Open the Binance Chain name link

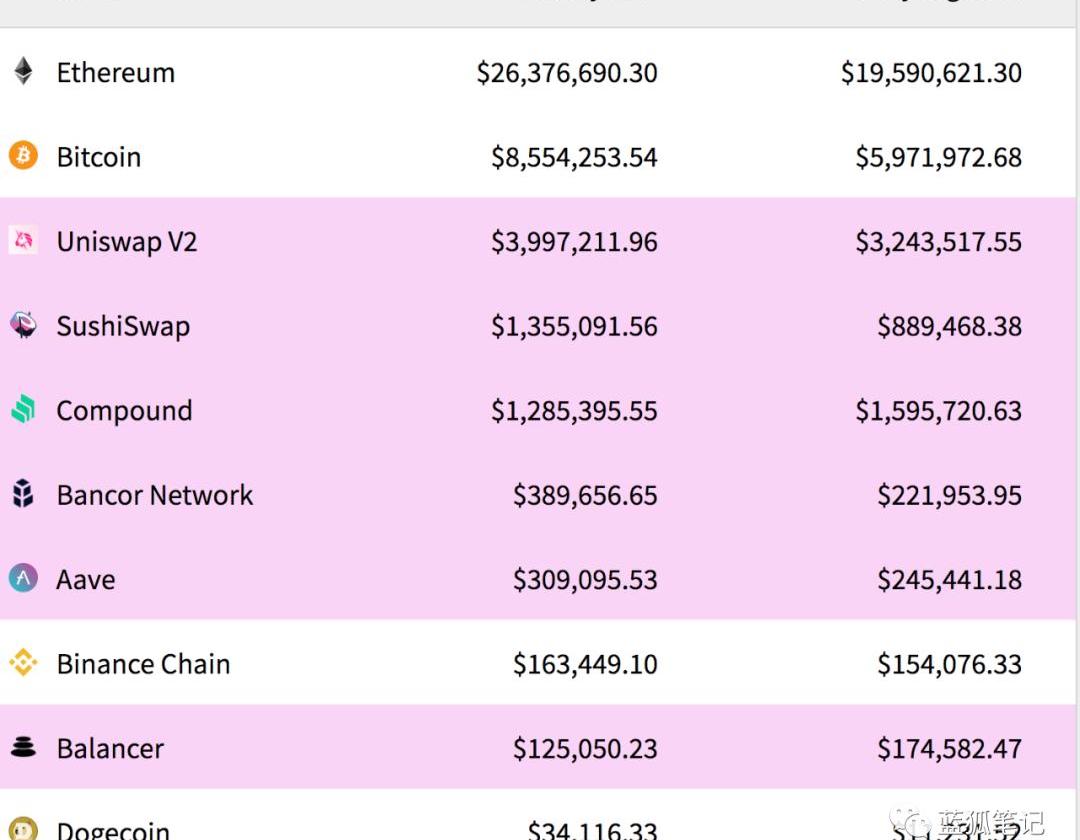143,664
